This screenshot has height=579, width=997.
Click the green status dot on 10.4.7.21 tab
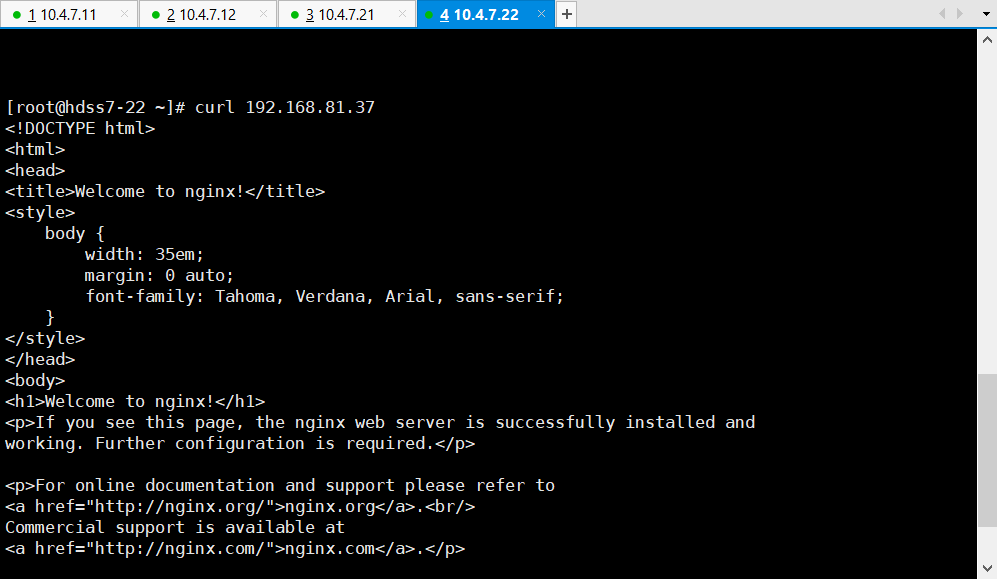(x=296, y=15)
